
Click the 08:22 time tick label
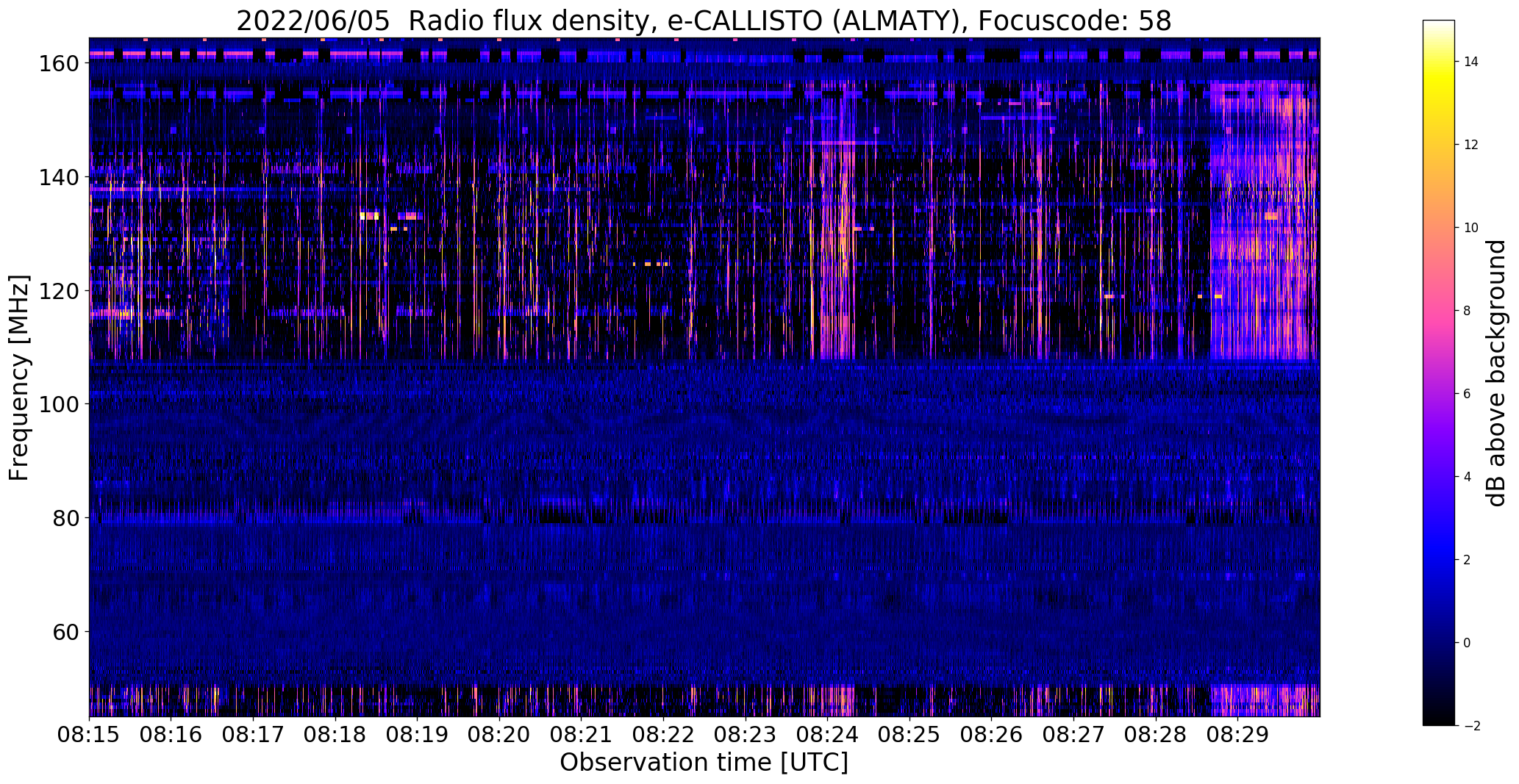(x=663, y=735)
